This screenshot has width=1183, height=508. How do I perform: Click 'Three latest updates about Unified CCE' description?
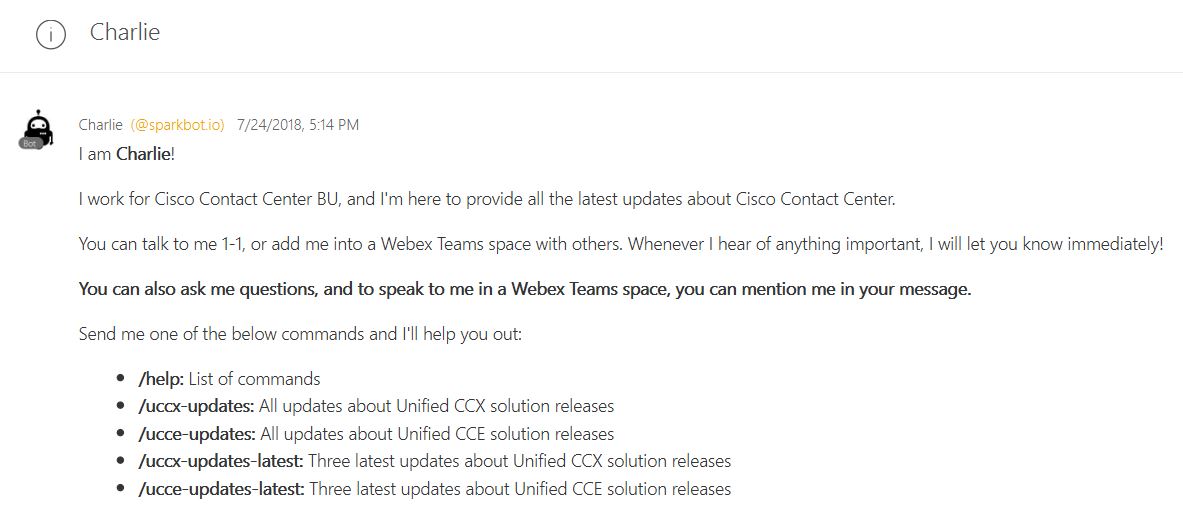tap(521, 489)
